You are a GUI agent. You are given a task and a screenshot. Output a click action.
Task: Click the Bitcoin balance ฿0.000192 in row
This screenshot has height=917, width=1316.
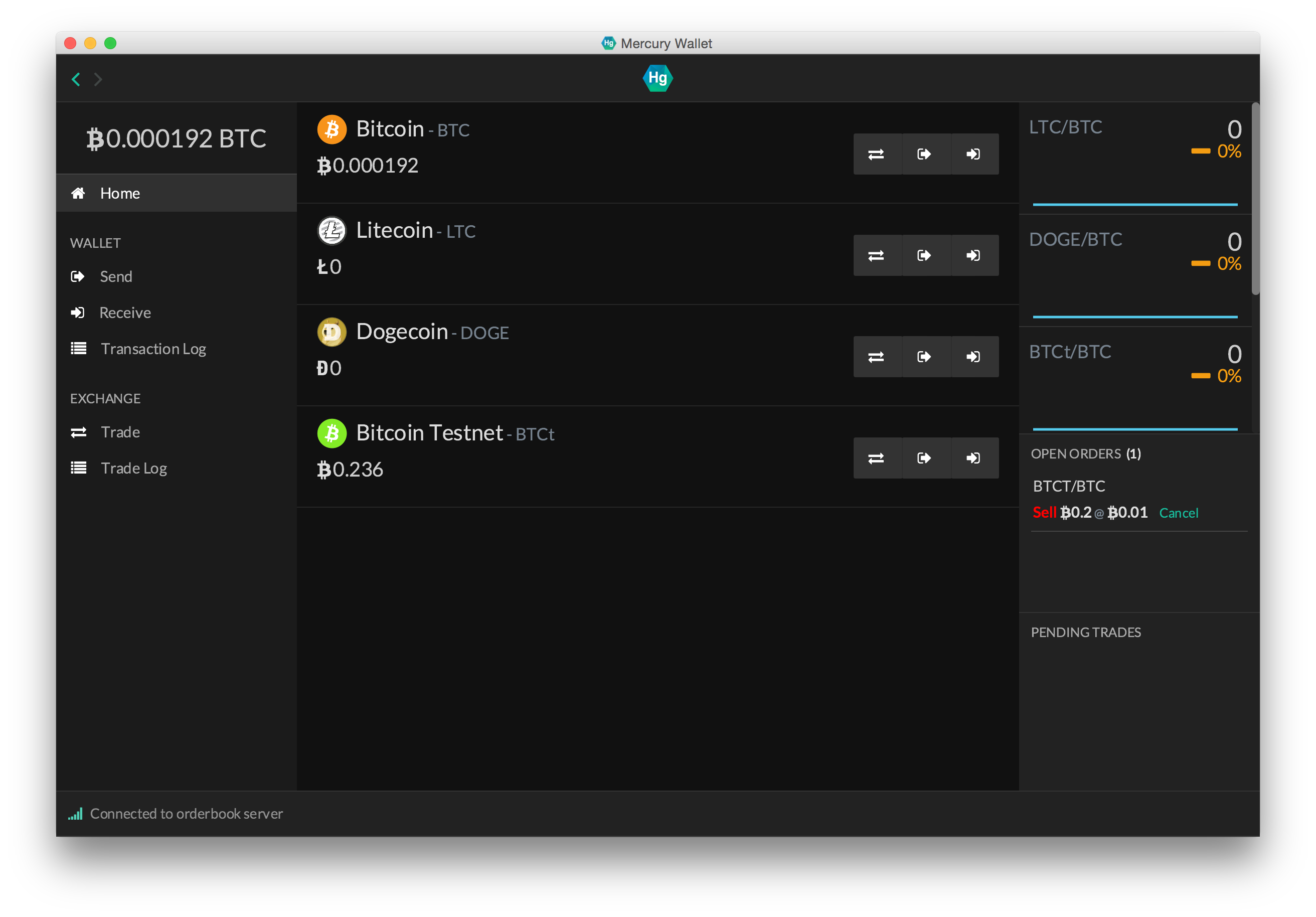coord(368,166)
